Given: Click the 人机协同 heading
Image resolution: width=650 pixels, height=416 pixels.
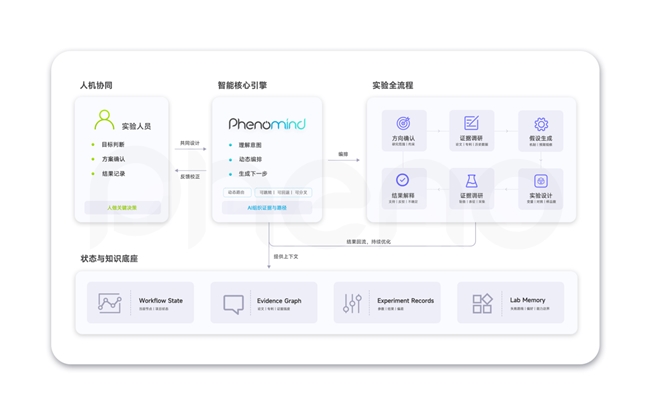Looking at the screenshot, I should tap(96, 85).
